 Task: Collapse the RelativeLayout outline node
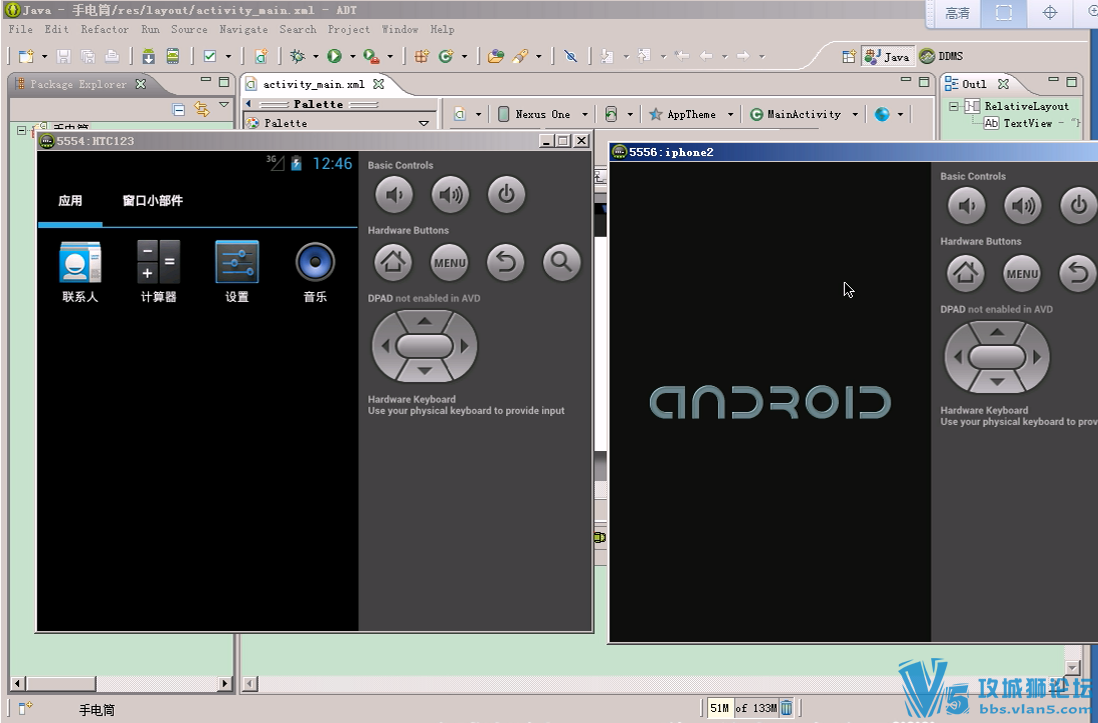[953, 106]
